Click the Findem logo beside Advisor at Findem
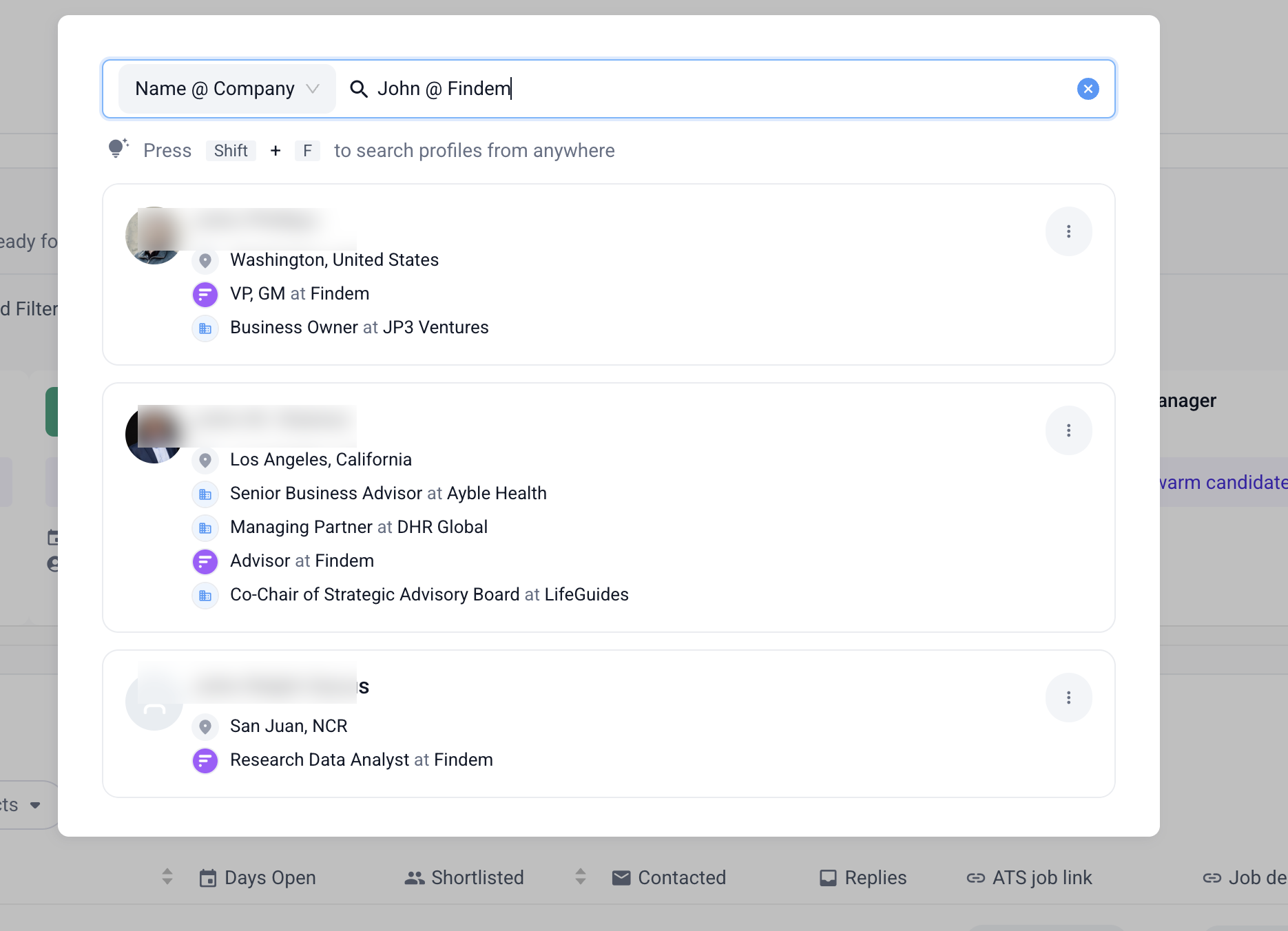 (x=205, y=561)
